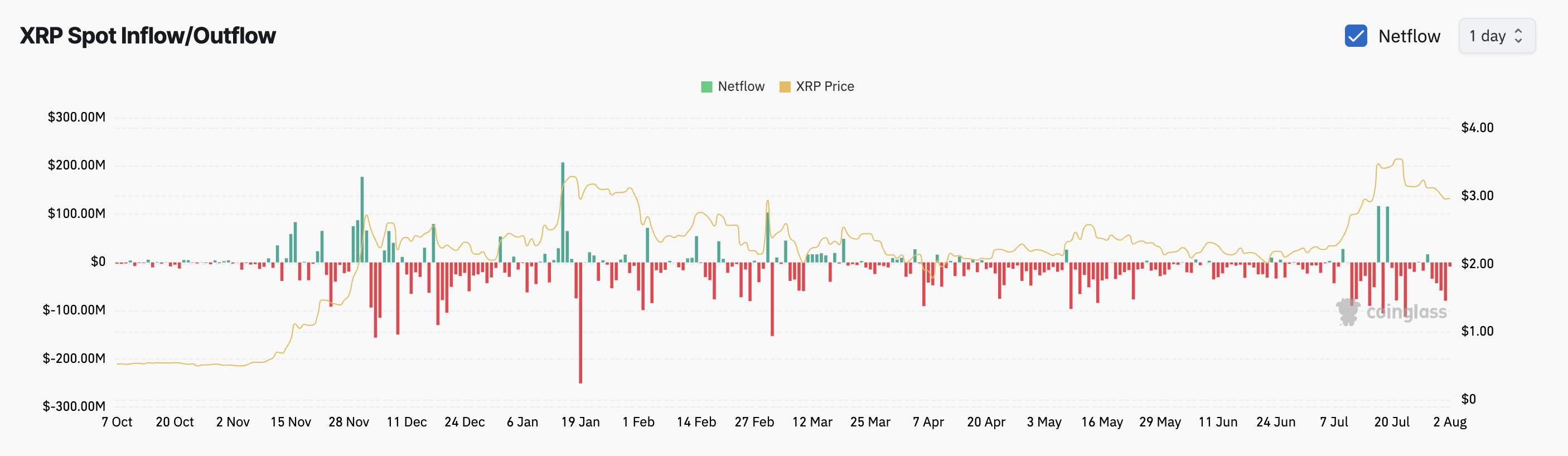This screenshot has width=1568, height=456.
Task: Click the coinglass mascot watermark icon
Action: (1348, 312)
